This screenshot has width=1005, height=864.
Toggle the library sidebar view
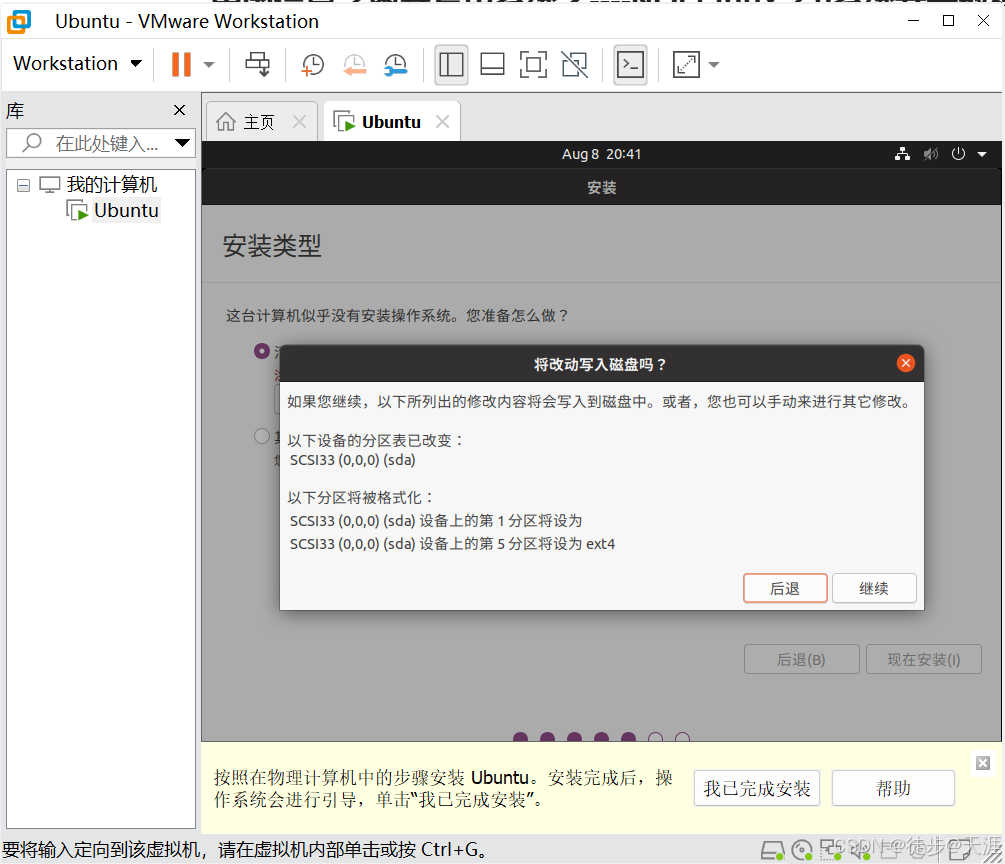(x=451, y=65)
